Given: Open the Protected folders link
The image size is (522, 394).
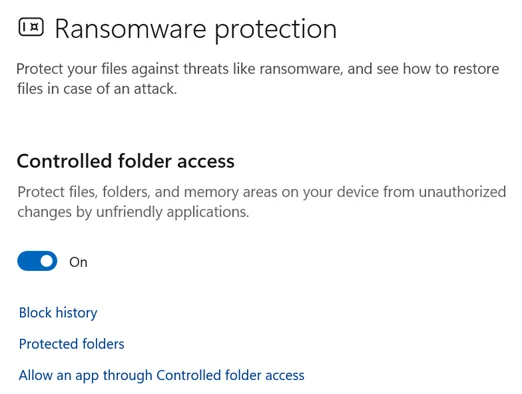Looking at the screenshot, I should point(71,344).
